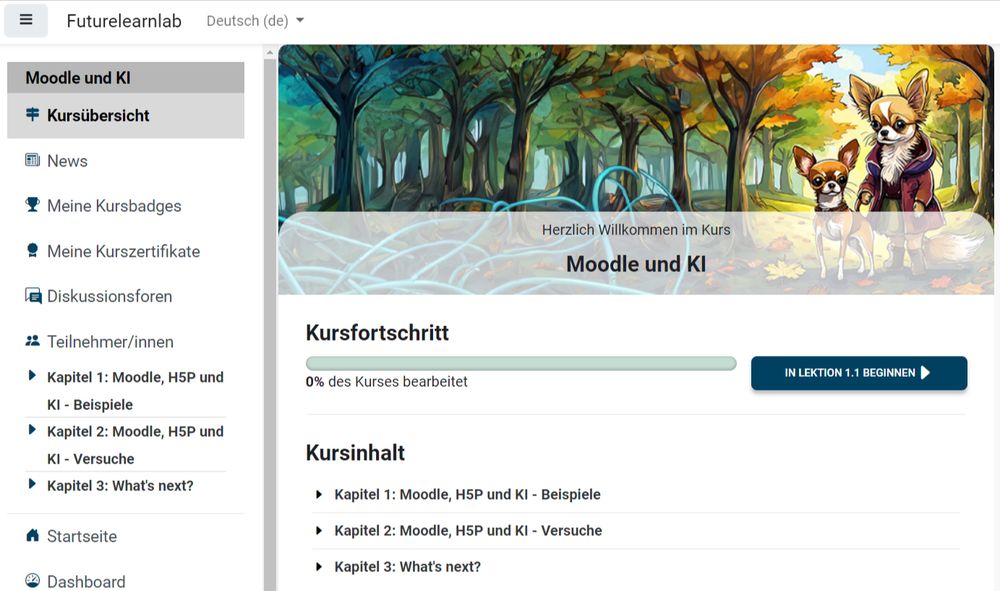Click the Kursfortschritt progress bar

(521, 363)
